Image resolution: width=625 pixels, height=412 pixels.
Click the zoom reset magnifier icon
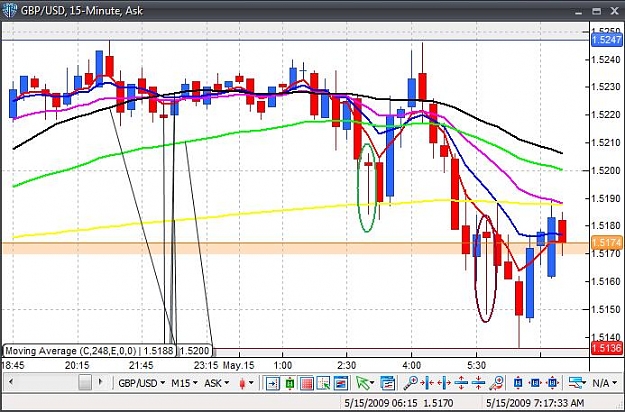(x=497, y=383)
